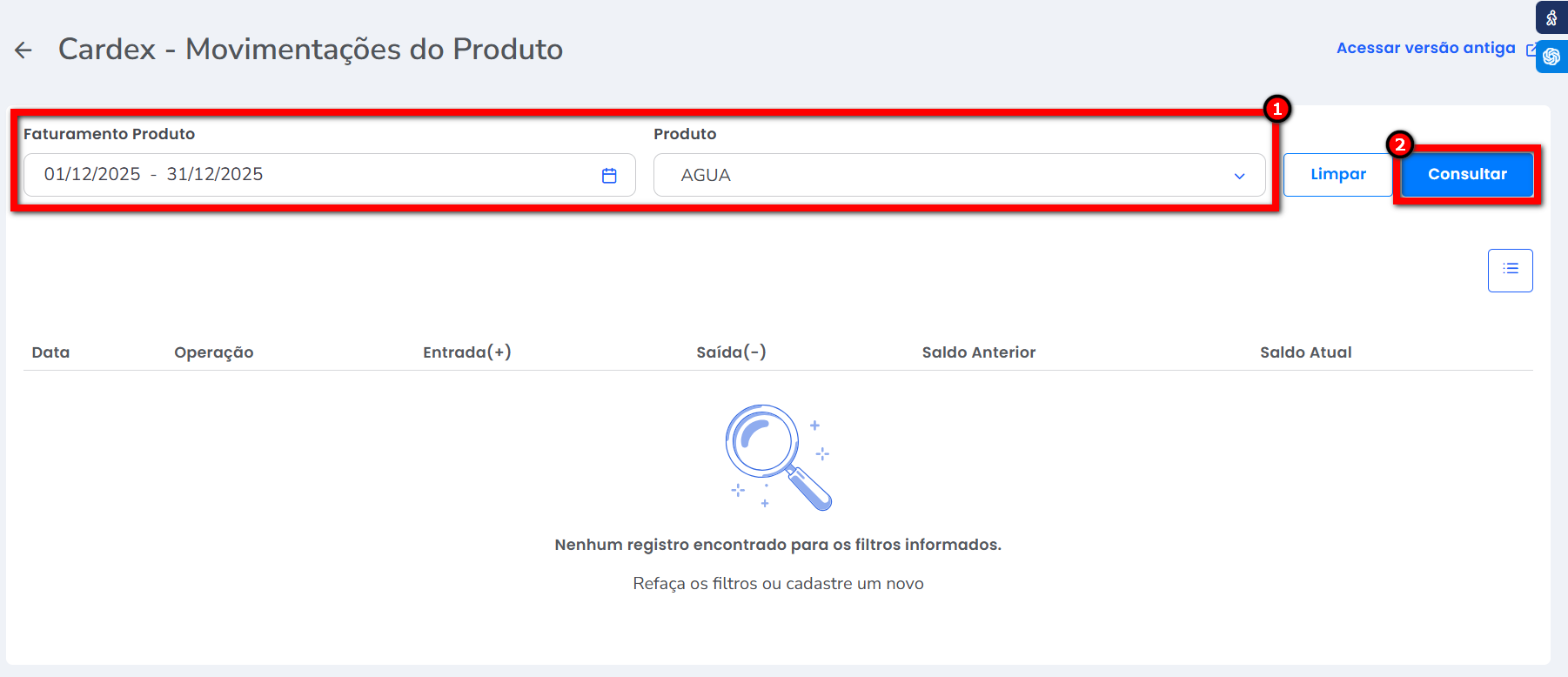Click the external link icon beside Acessar versão antiga

click(1531, 50)
